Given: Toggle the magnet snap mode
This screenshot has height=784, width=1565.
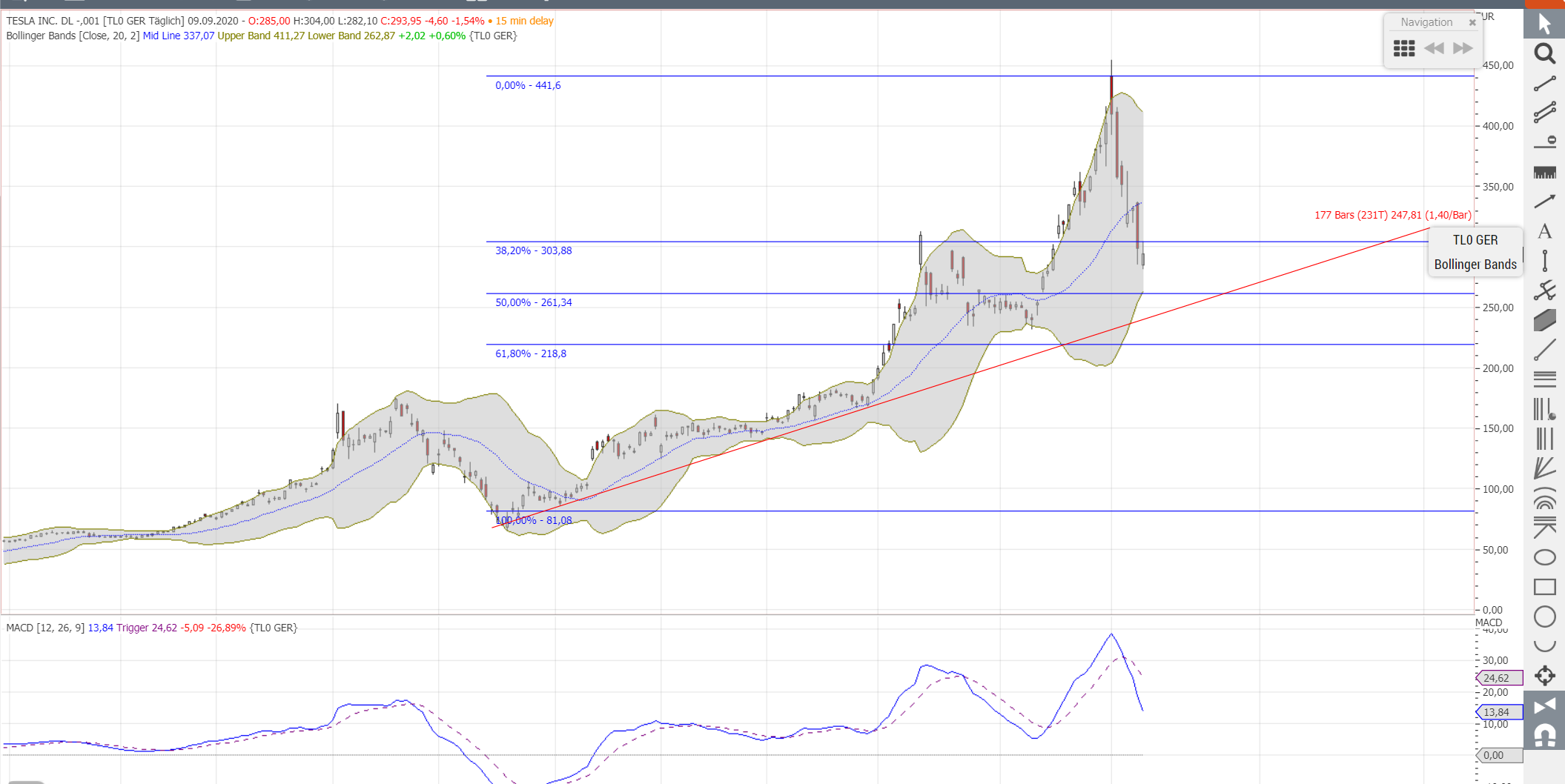Looking at the screenshot, I should click(x=1544, y=736).
